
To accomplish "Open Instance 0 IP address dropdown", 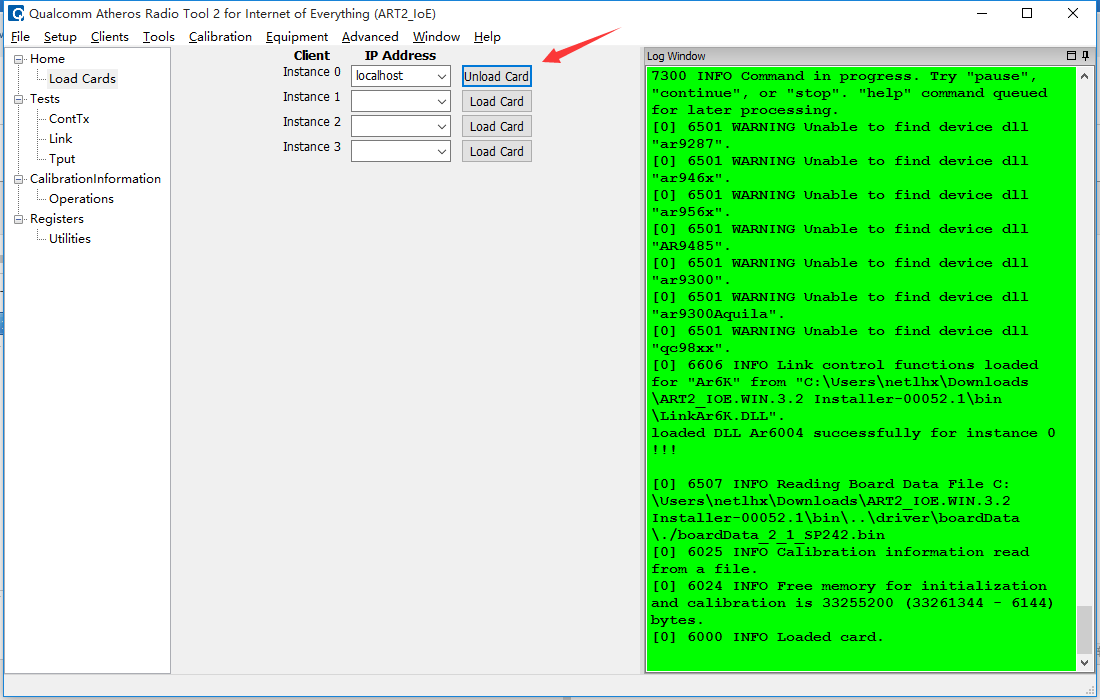I will pos(442,76).
